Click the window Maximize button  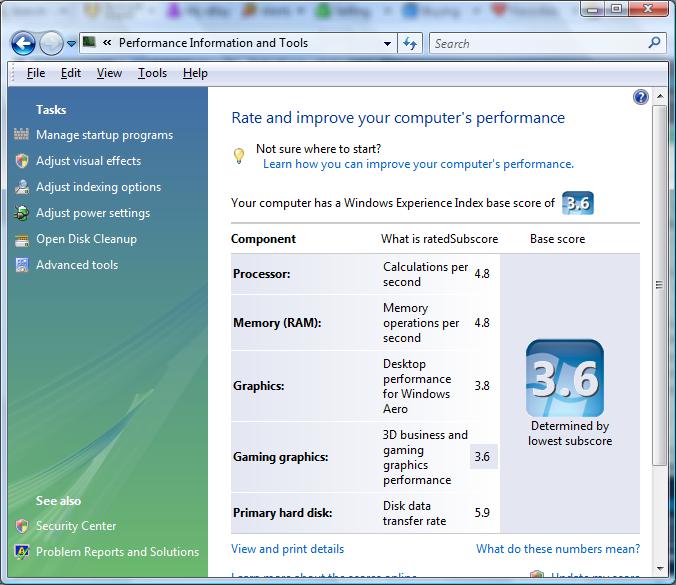(617, 9)
